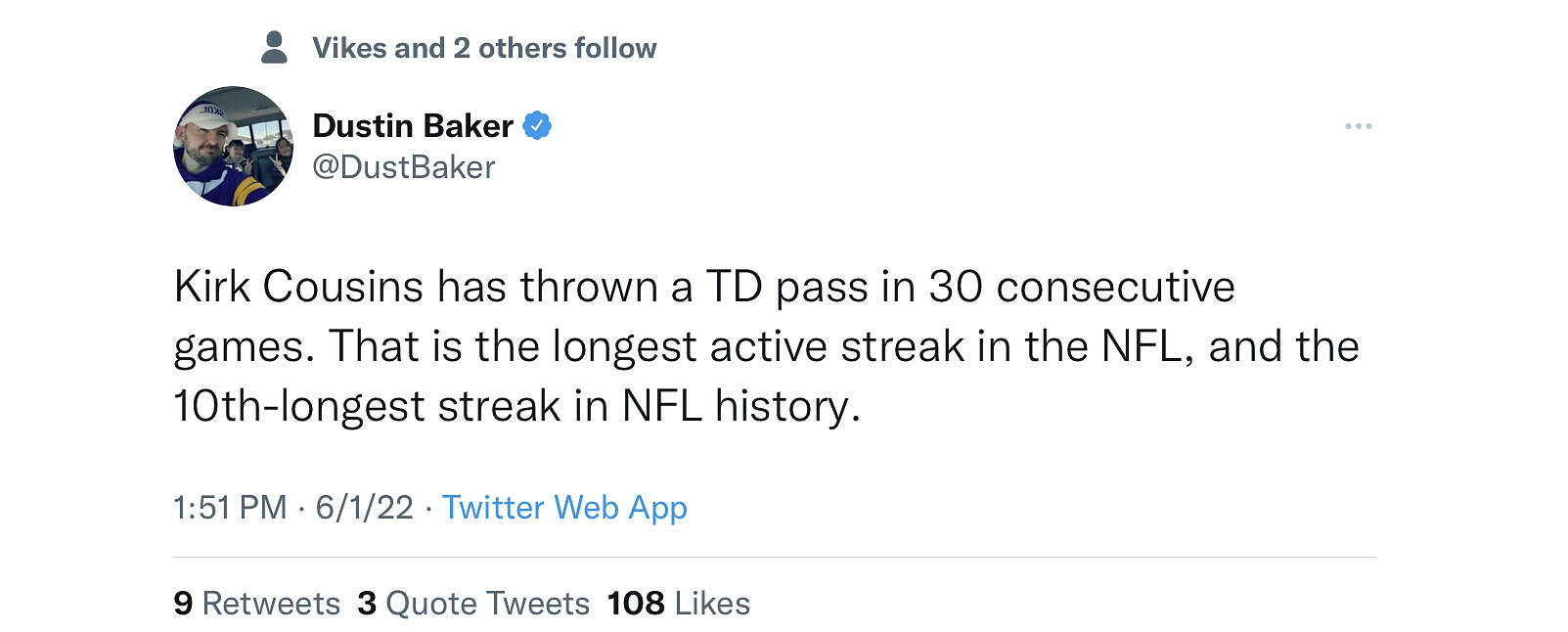Open the three-dot more options menu
The width and height of the screenshot is (1568, 632).
coord(1358,126)
